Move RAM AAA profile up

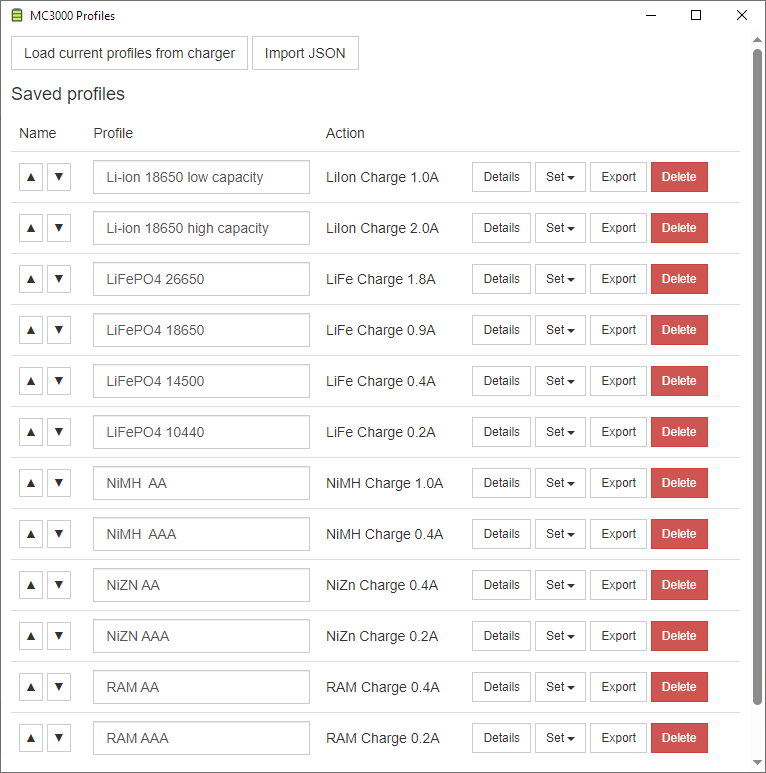pyautogui.click(x=31, y=738)
